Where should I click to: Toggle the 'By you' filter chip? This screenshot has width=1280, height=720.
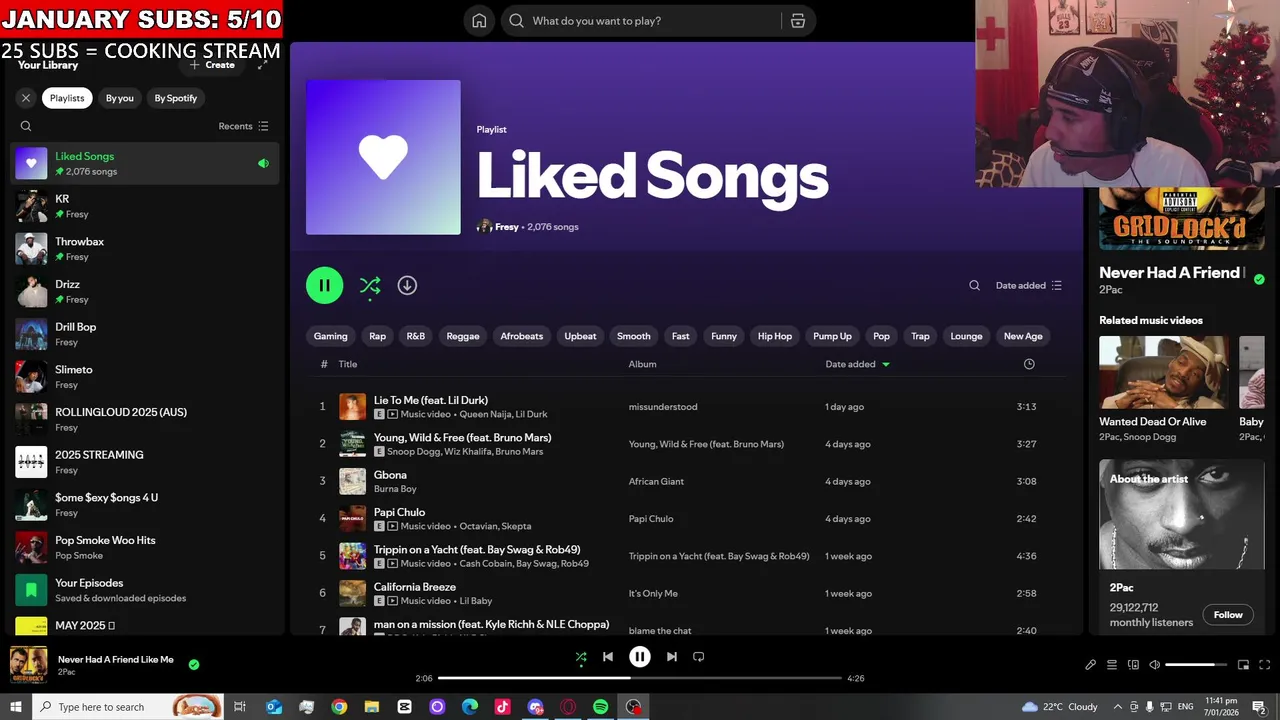pyautogui.click(x=120, y=98)
